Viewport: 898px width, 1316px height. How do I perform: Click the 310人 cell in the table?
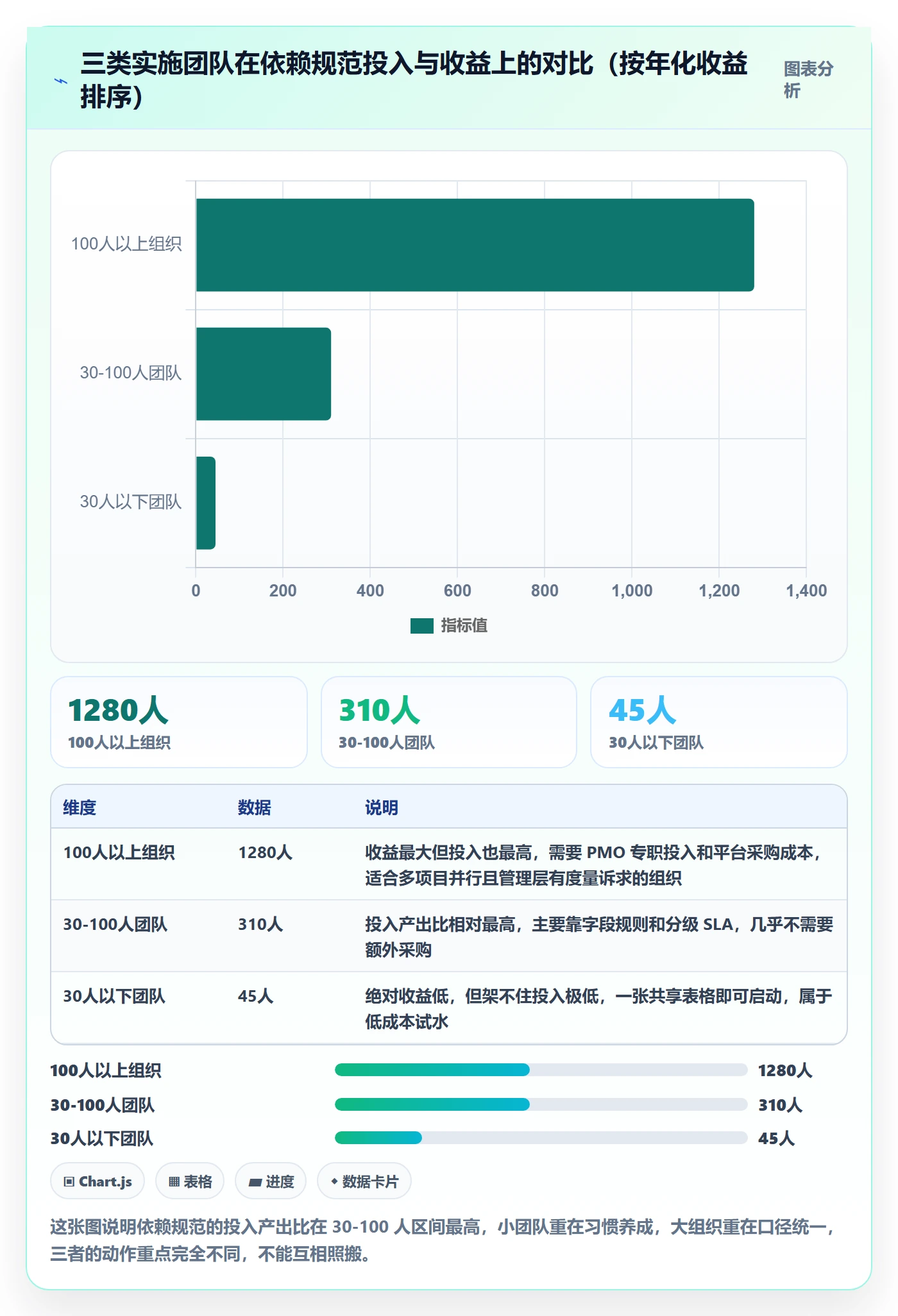pos(260,925)
